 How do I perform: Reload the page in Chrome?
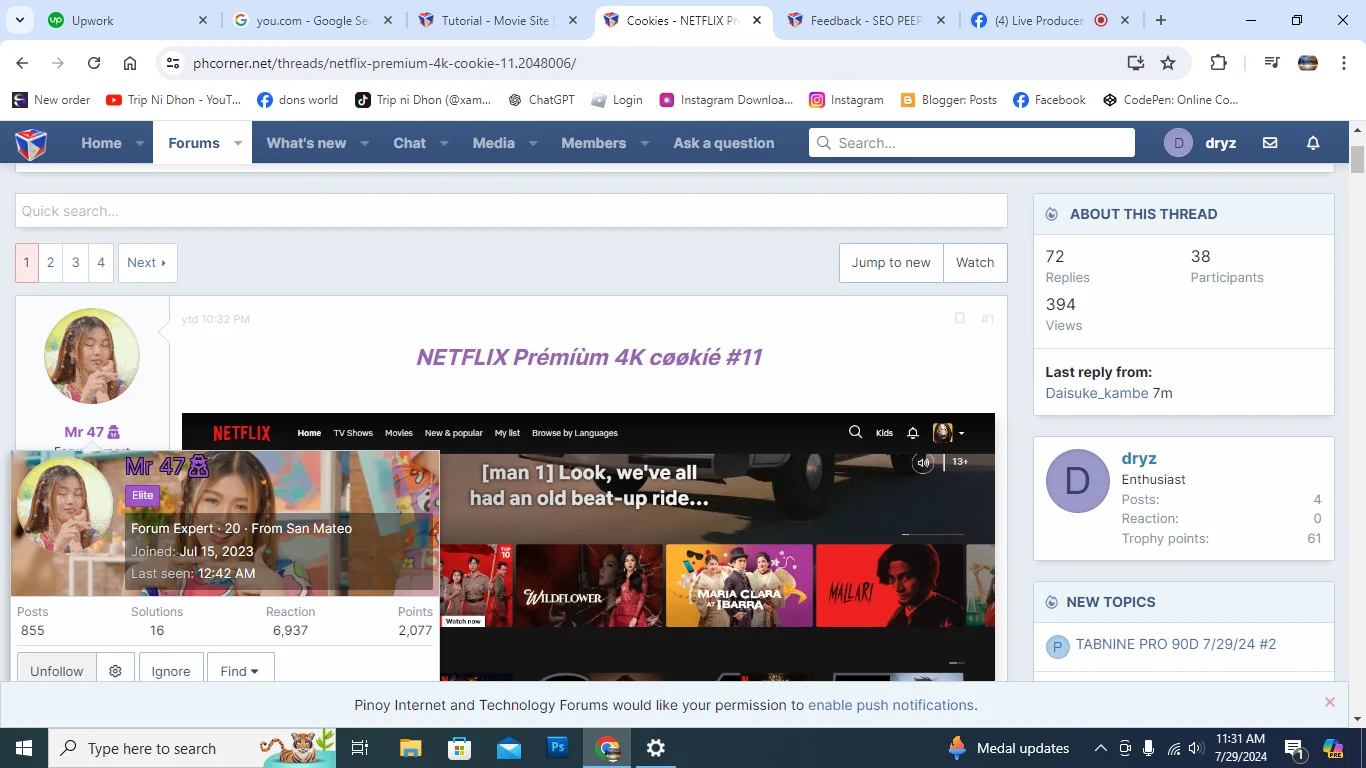point(94,63)
